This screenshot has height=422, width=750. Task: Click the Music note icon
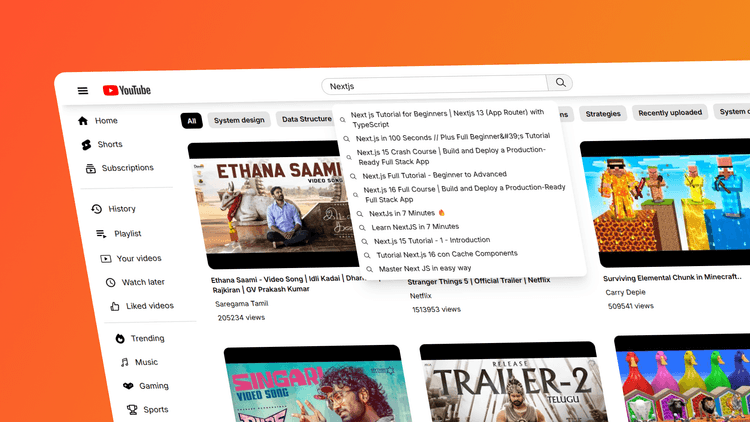pyautogui.click(x=124, y=363)
